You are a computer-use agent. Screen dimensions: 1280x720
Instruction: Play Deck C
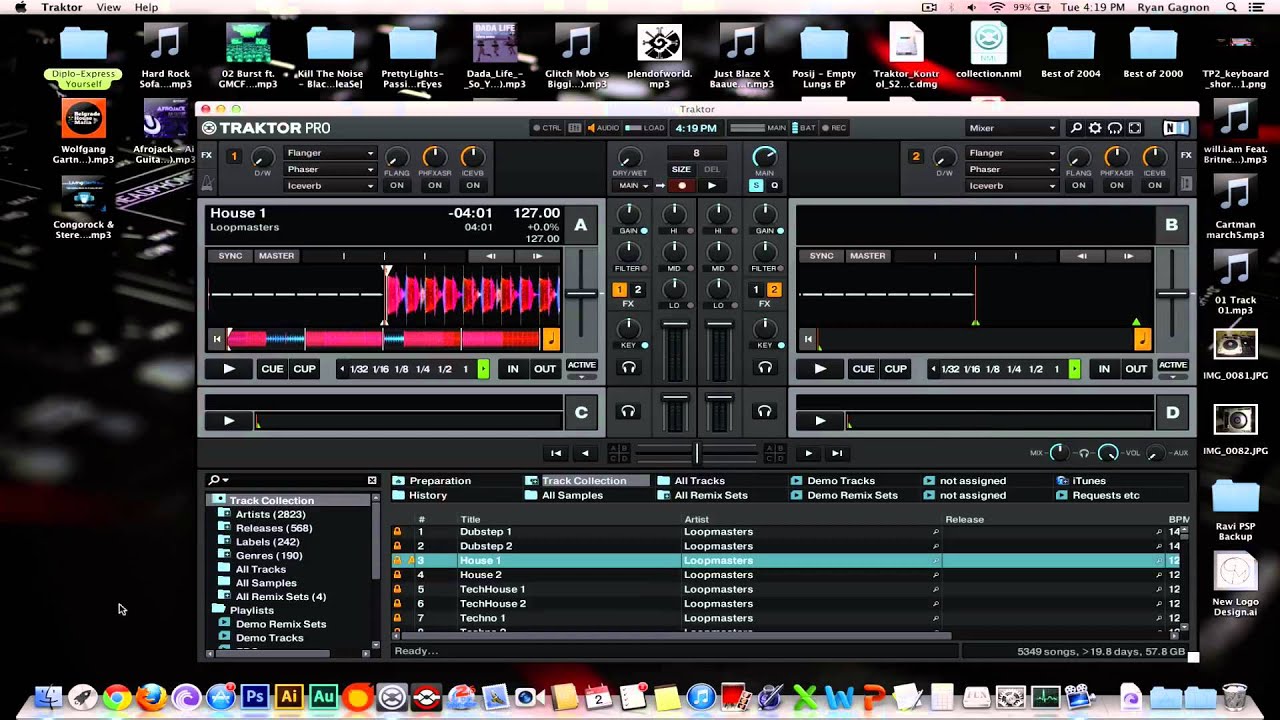coord(229,421)
